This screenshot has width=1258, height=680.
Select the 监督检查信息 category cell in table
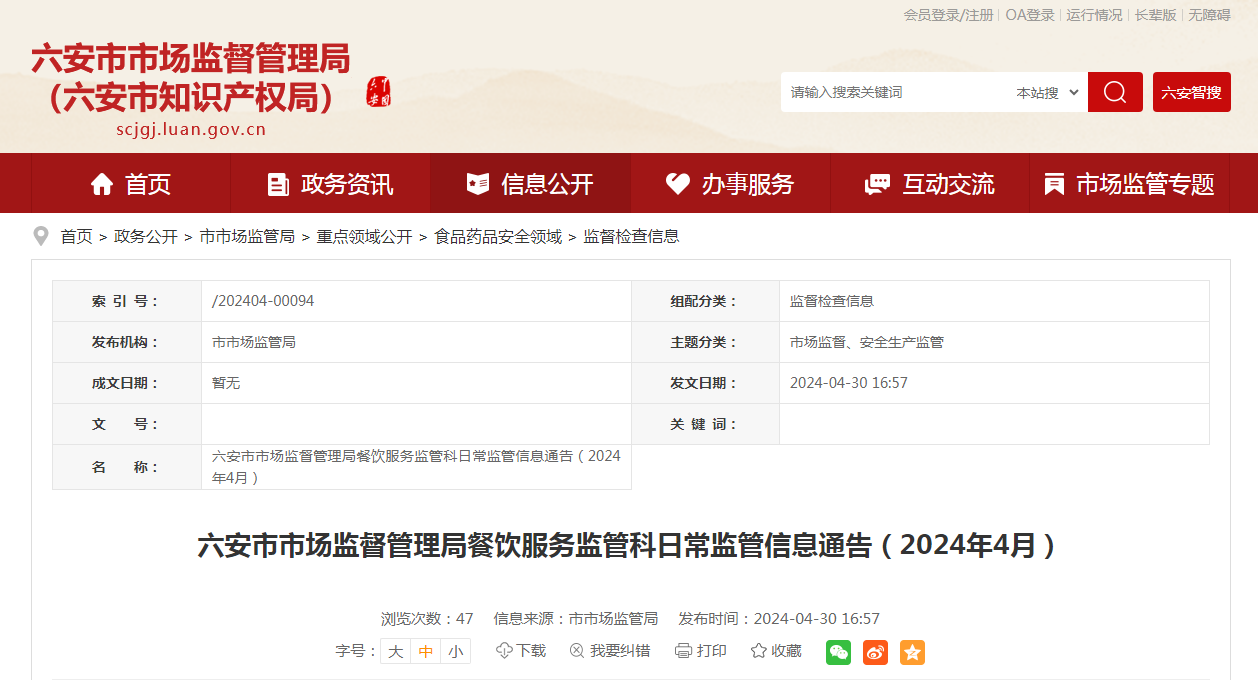832,301
